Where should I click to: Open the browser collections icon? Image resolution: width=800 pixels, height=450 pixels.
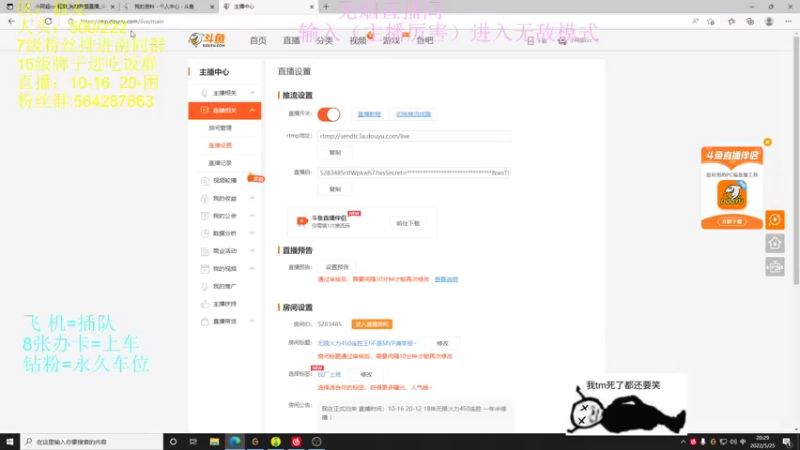coord(750,21)
